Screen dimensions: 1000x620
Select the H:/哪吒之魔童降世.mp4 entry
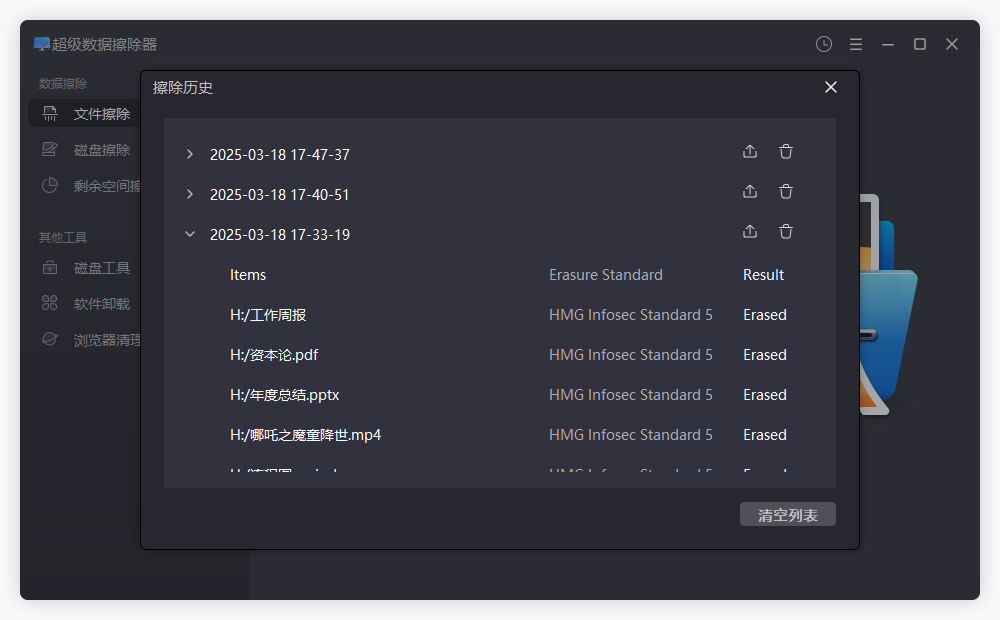(x=305, y=435)
